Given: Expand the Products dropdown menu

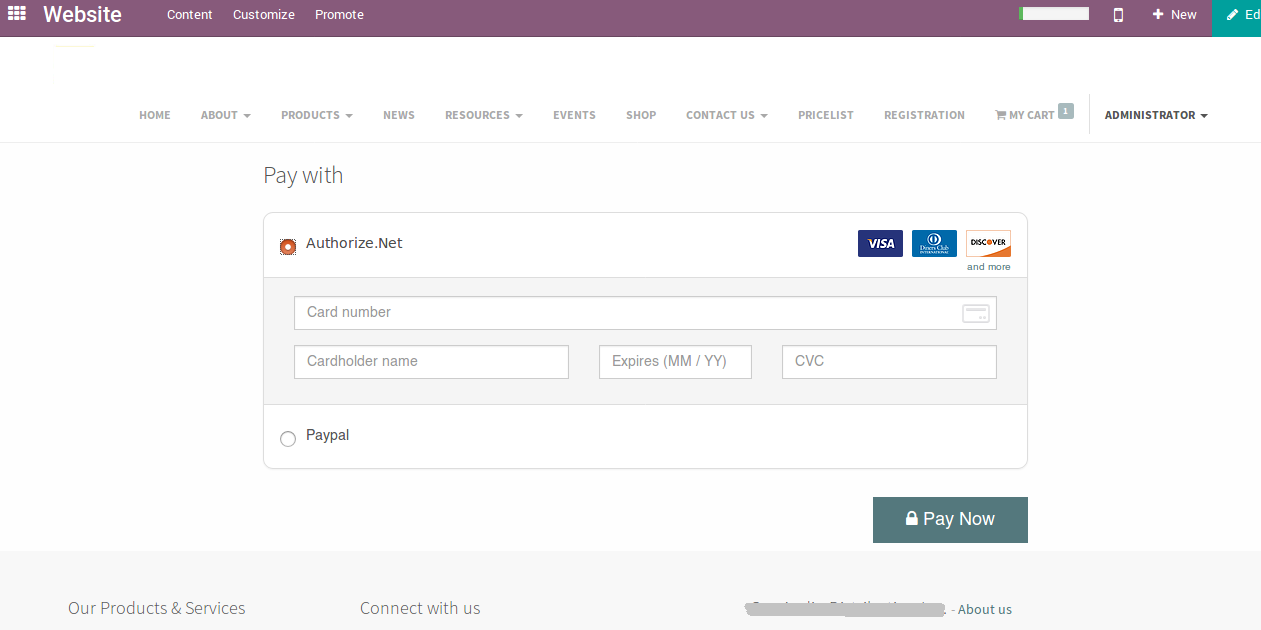Looking at the screenshot, I should (x=316, y=115).
